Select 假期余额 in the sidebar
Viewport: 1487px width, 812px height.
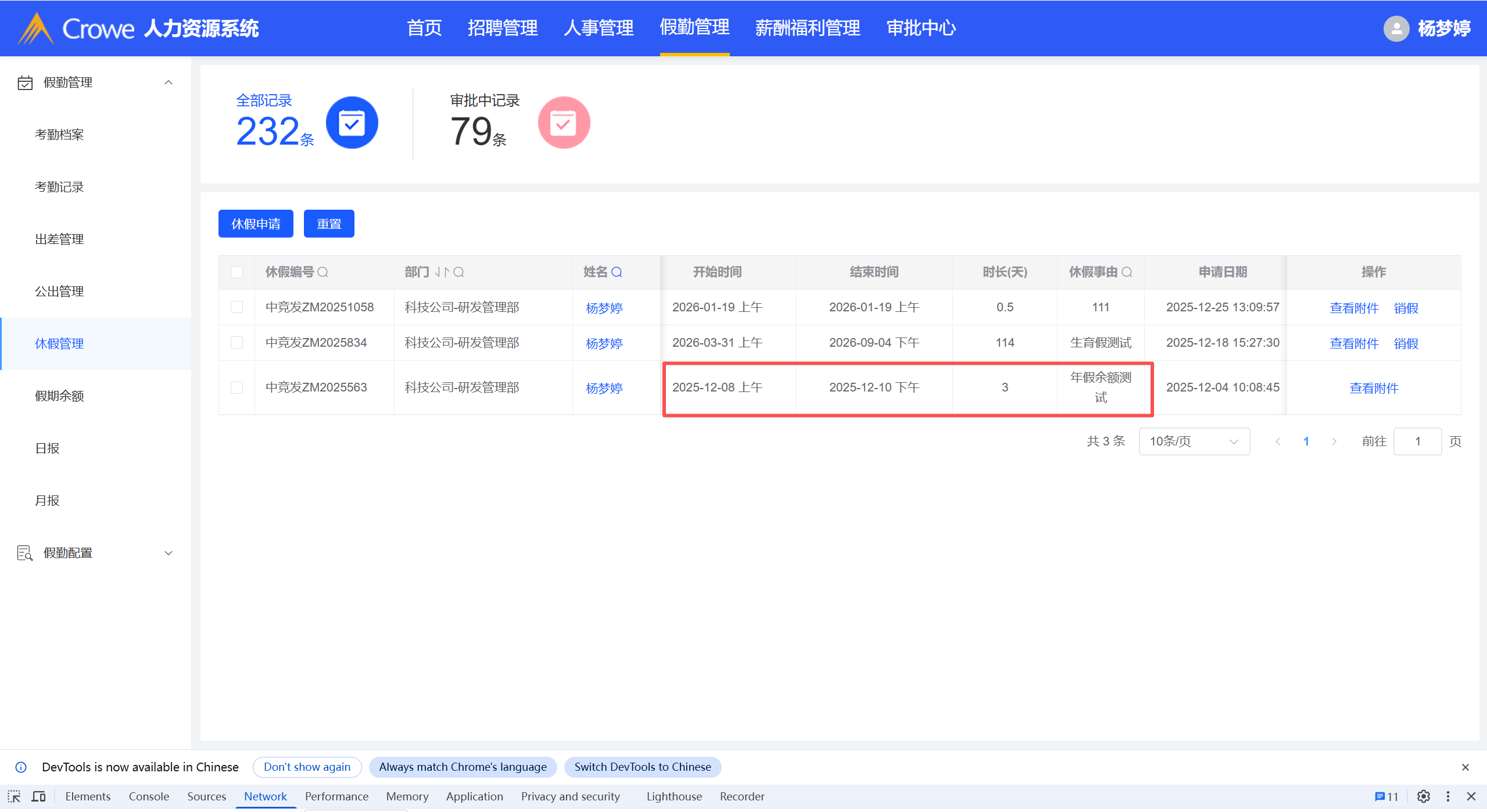tap(59, 396)
